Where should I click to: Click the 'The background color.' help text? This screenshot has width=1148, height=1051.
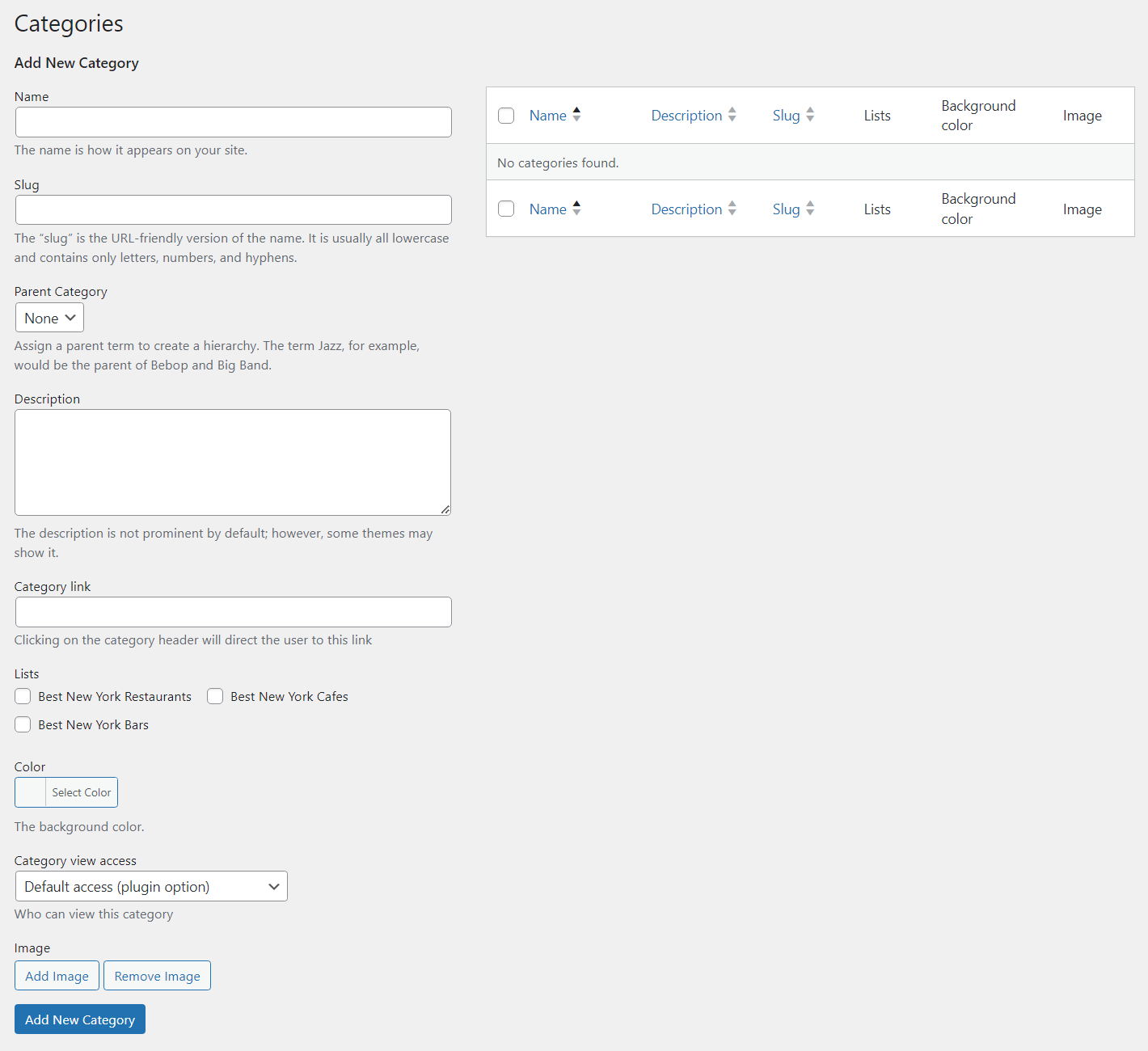point(79,826)
